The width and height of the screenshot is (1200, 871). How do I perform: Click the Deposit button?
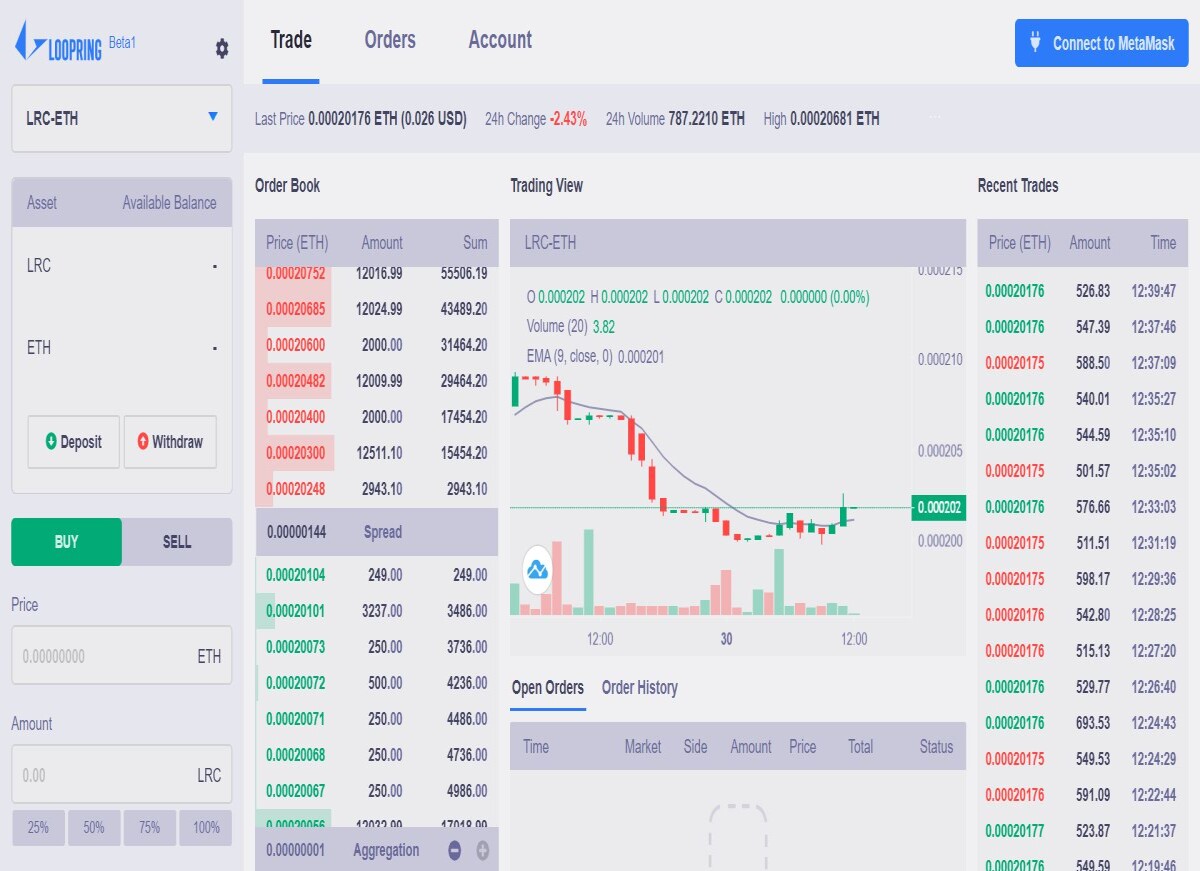point(73,442)
